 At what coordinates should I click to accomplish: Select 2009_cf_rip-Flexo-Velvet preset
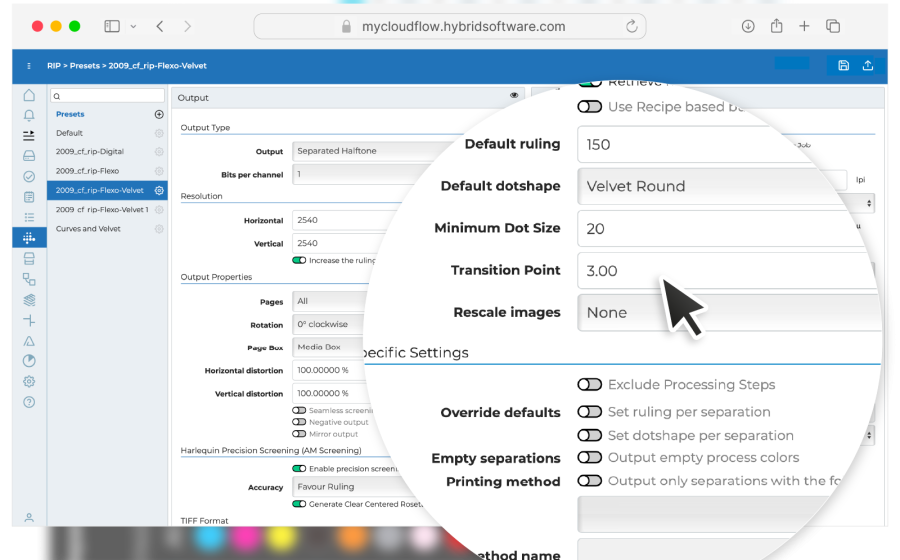(99, 190)
